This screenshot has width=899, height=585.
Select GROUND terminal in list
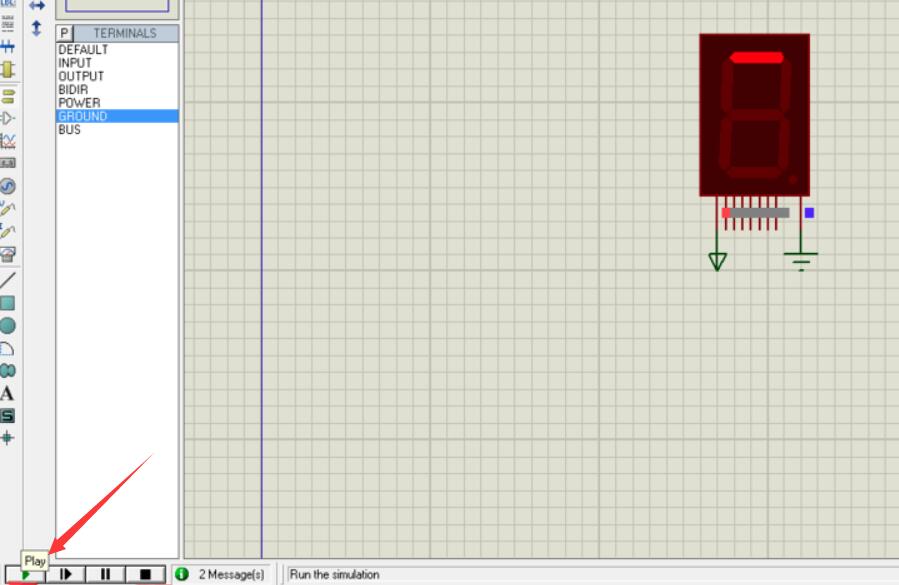82,116
